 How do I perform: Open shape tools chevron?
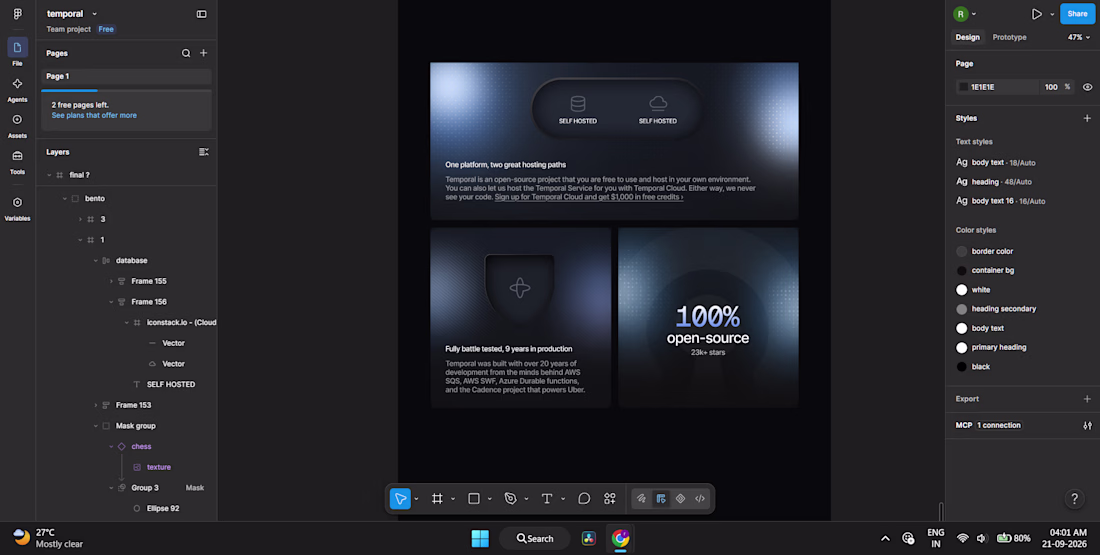pos(489,499)
